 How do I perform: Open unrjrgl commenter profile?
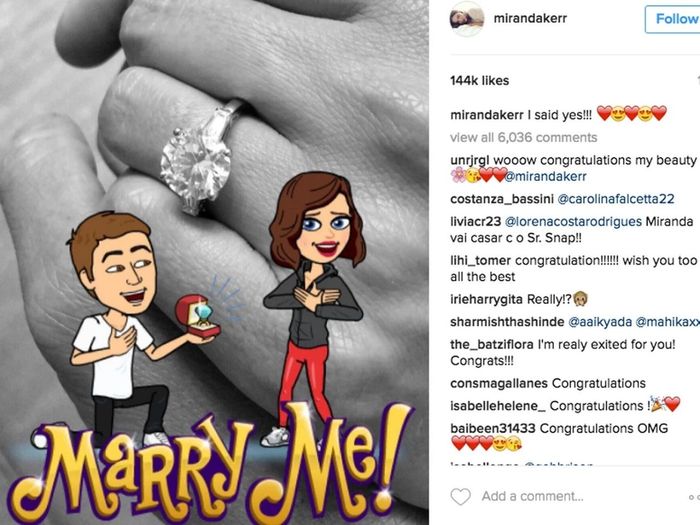tap(470, 160)
